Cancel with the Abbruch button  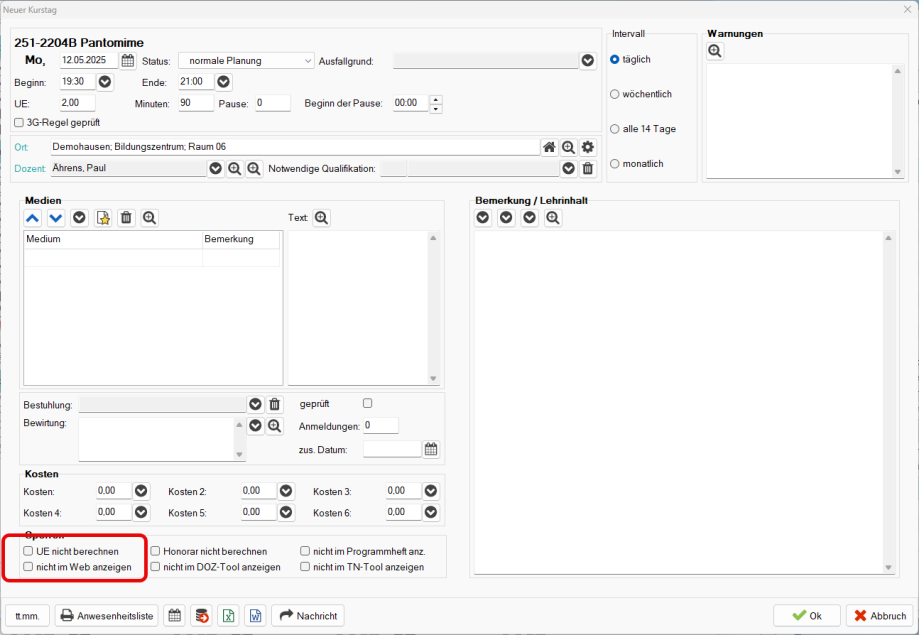[880, 616]
